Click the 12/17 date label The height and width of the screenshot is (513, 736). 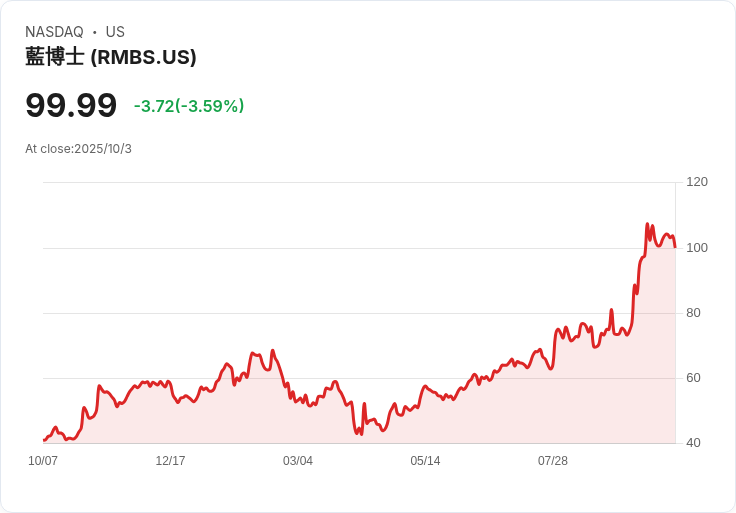pos(170,461)
